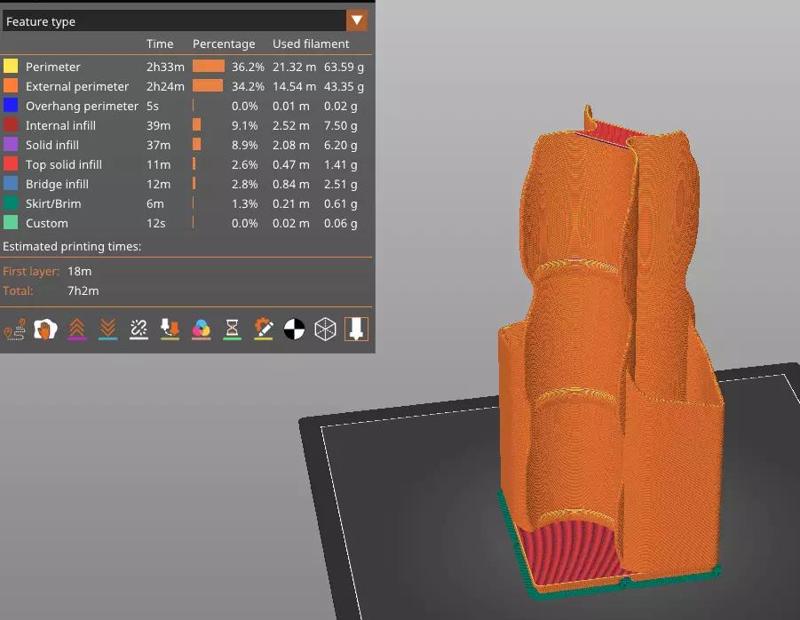Click yellow Perimeter color swatch
Viewport: 800px width, 620px height.
11,66
